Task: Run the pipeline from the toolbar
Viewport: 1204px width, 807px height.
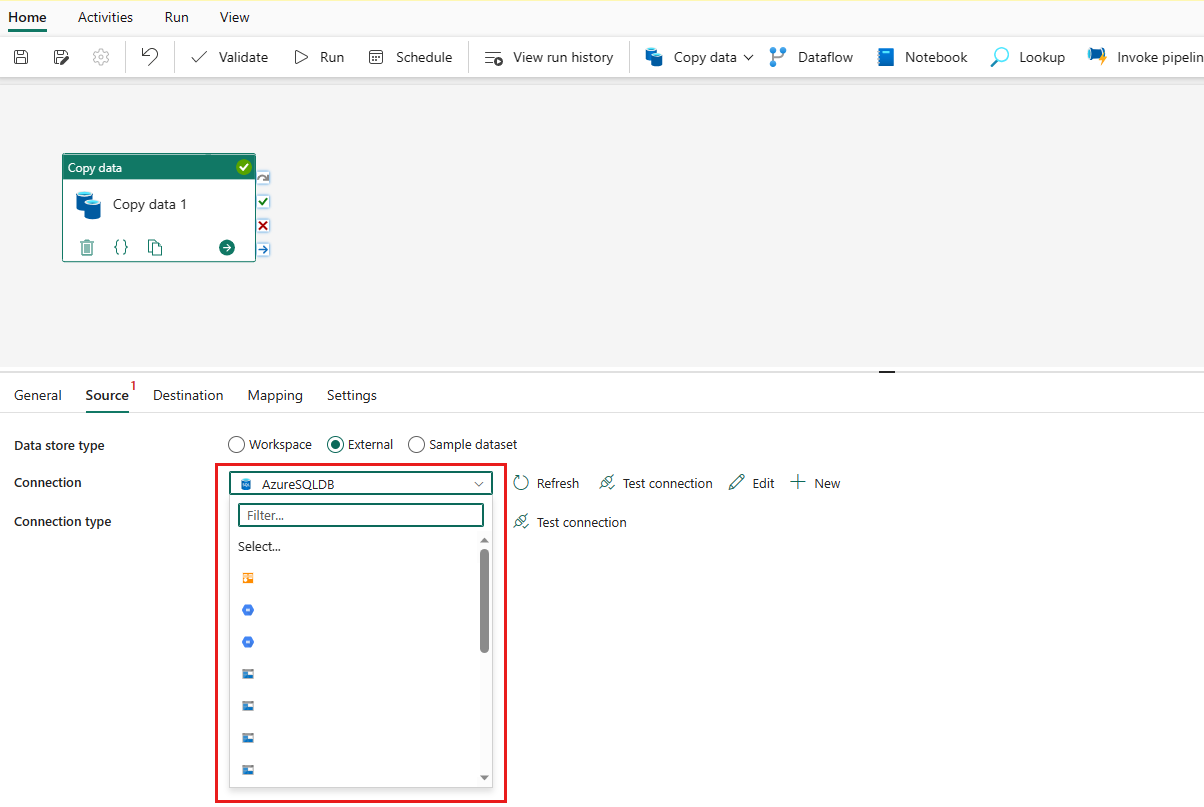Action: point(319,57)
